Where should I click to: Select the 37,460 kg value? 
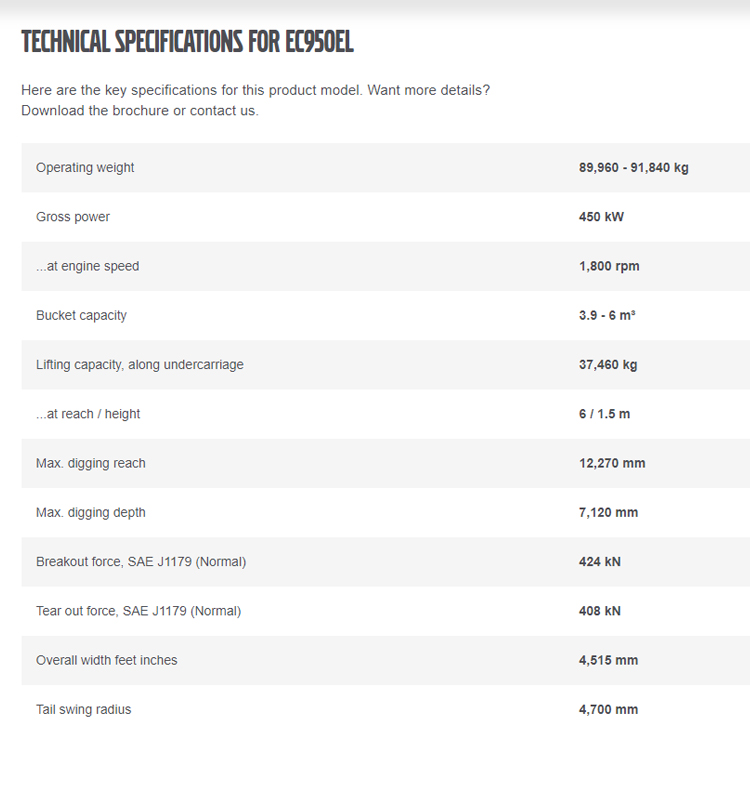coord(608,365)
